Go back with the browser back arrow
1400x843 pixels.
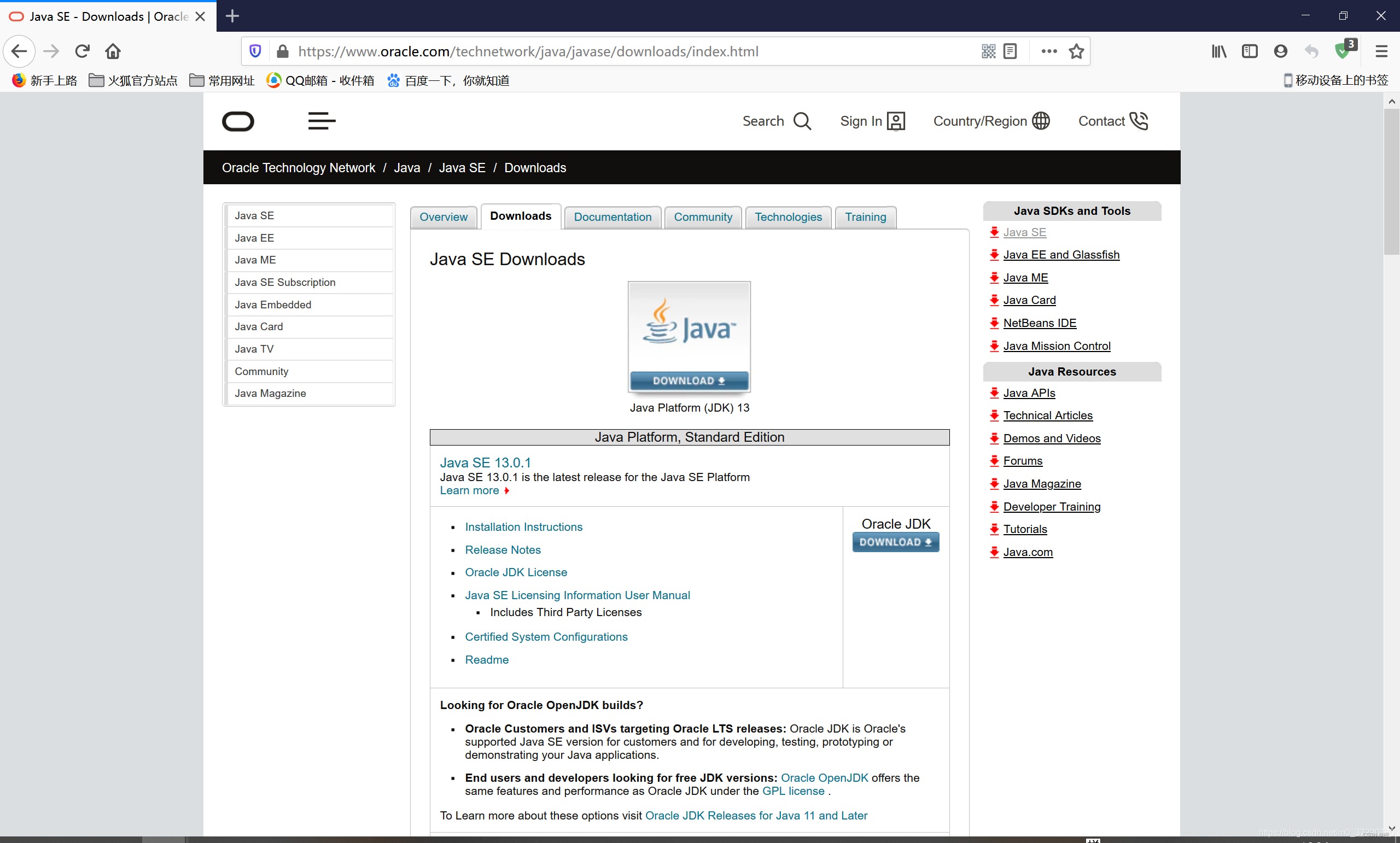[x=19, y=51]
